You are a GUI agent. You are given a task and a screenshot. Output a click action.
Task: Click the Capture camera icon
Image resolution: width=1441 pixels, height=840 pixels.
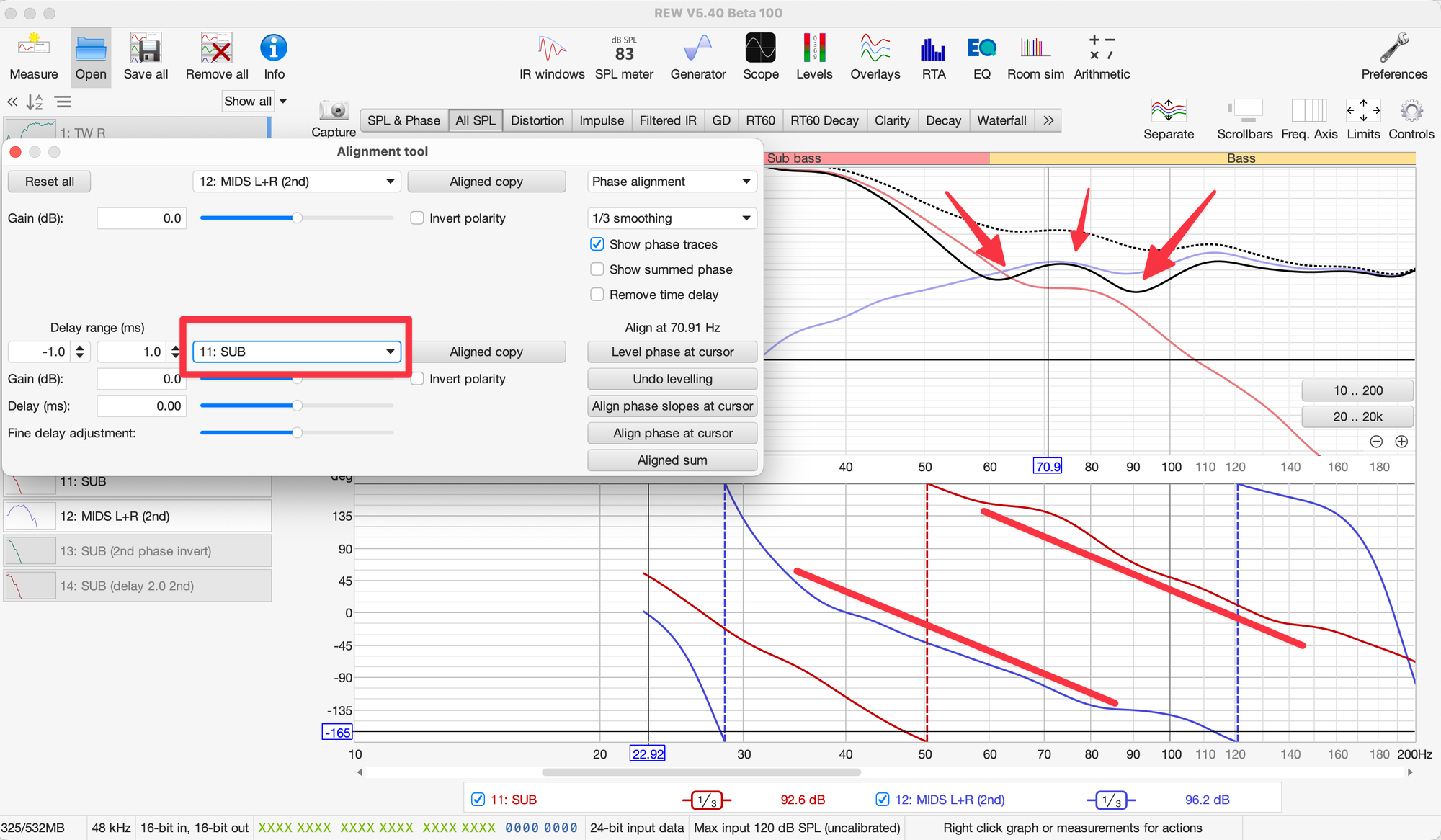point(334,111)
